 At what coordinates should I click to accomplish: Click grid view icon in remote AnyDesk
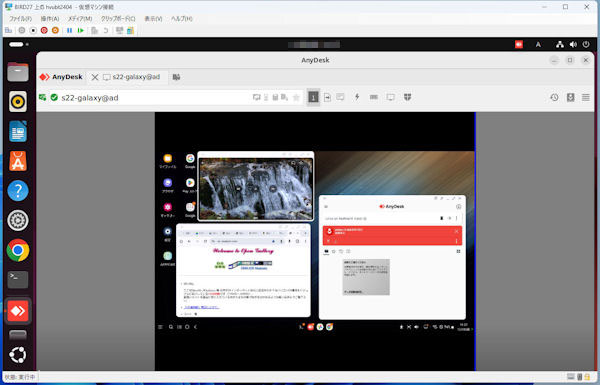click(458, 251)
